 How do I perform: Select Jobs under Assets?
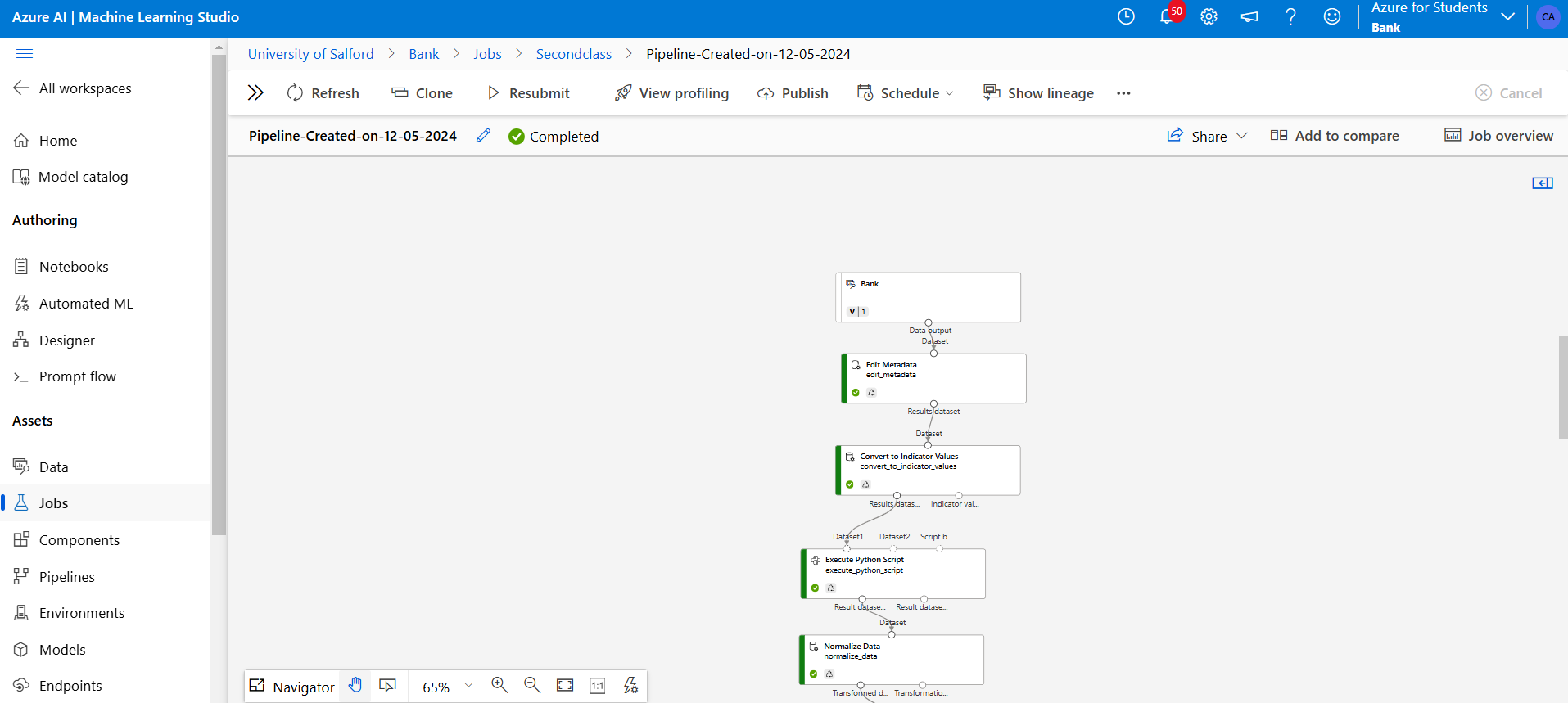point(105,503)
